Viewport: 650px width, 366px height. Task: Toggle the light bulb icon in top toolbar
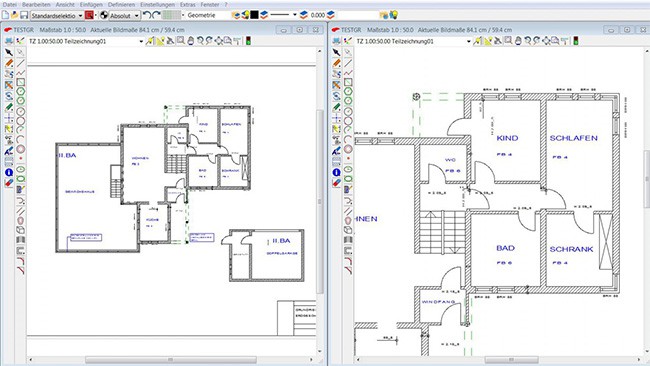coord(393,15)
